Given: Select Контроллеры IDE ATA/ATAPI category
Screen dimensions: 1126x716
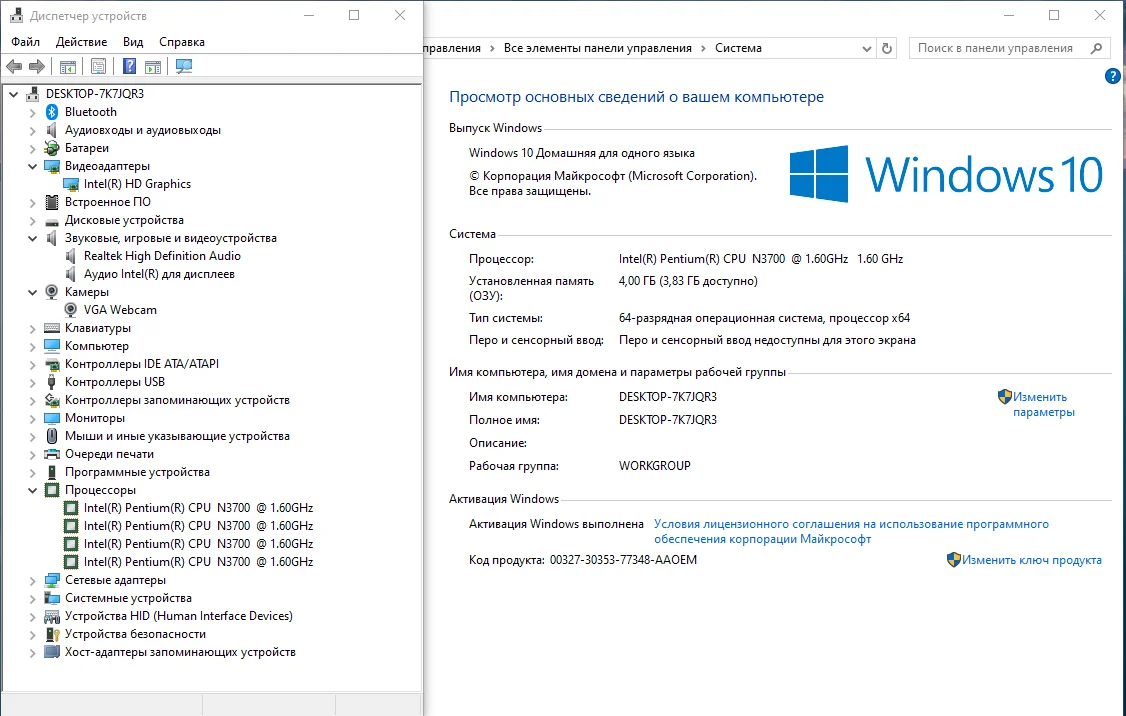Looking at the screenshot, I should click(141, 364).
